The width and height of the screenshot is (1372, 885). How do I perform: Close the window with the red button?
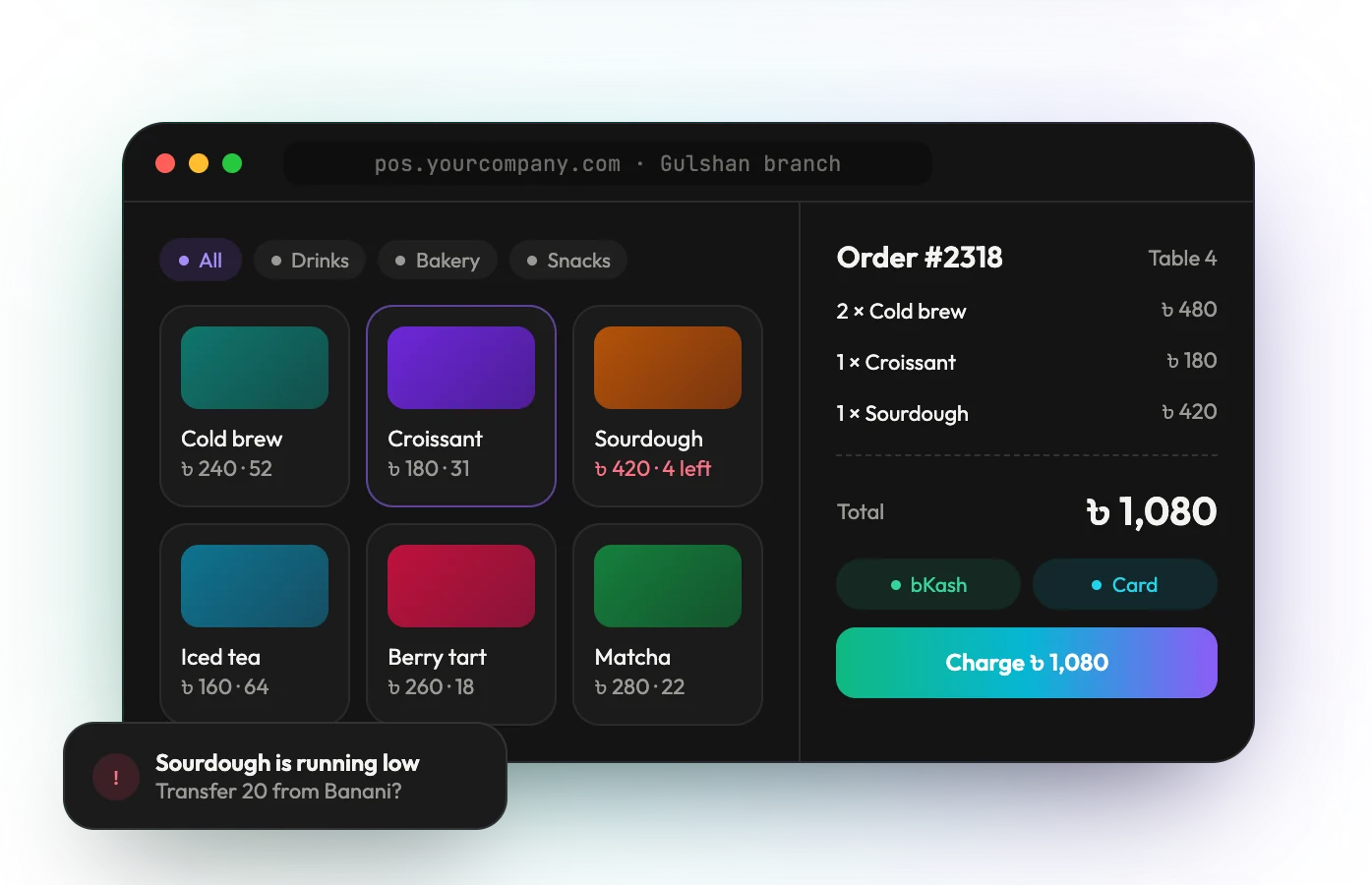point(165,163)
